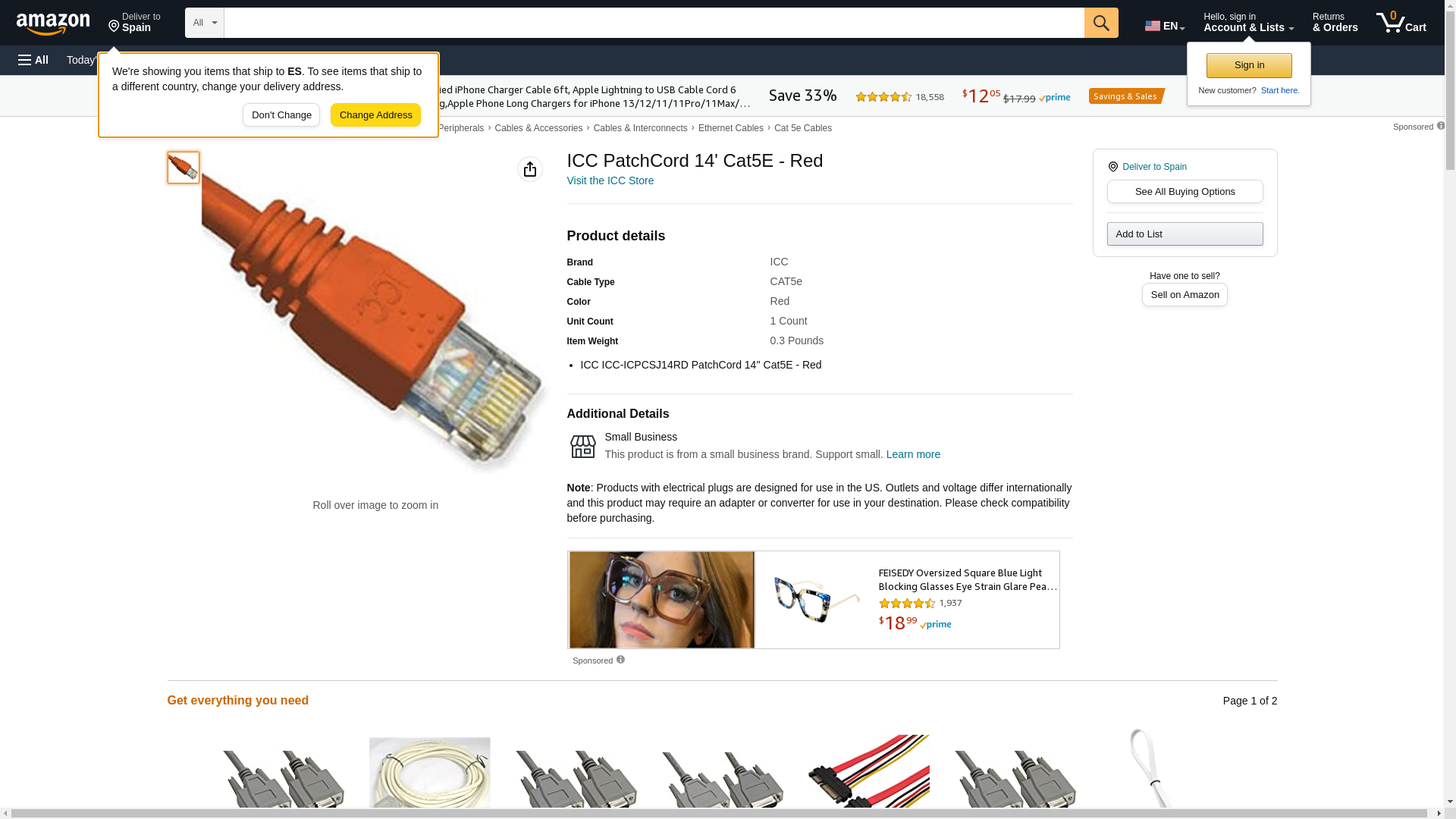Select the orange cable thumbnail
Viewport: 1456px width, 819px height.
click(183, 168)
